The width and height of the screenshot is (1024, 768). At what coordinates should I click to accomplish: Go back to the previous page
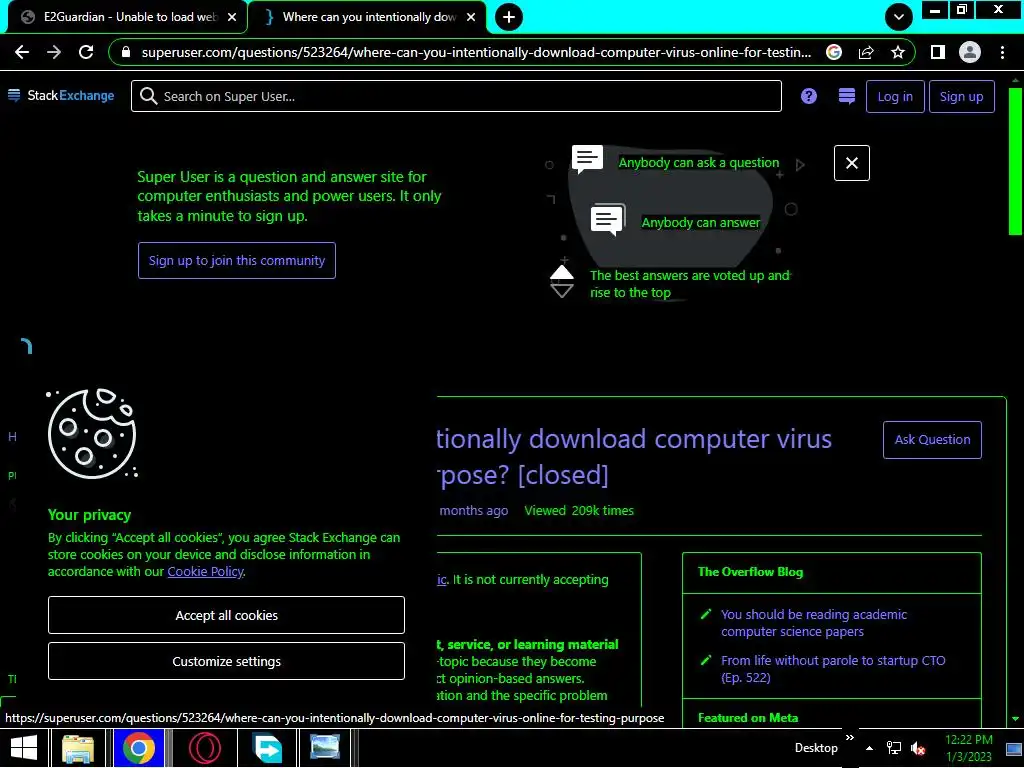(x=22, y=52)
